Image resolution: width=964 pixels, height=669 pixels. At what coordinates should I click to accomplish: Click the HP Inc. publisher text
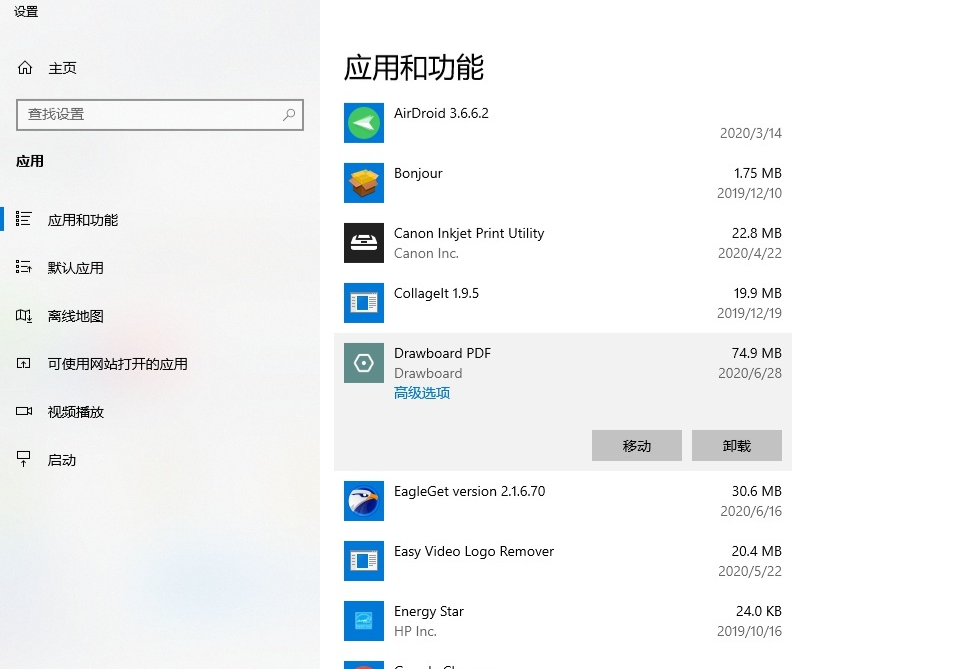click(415, 631)
